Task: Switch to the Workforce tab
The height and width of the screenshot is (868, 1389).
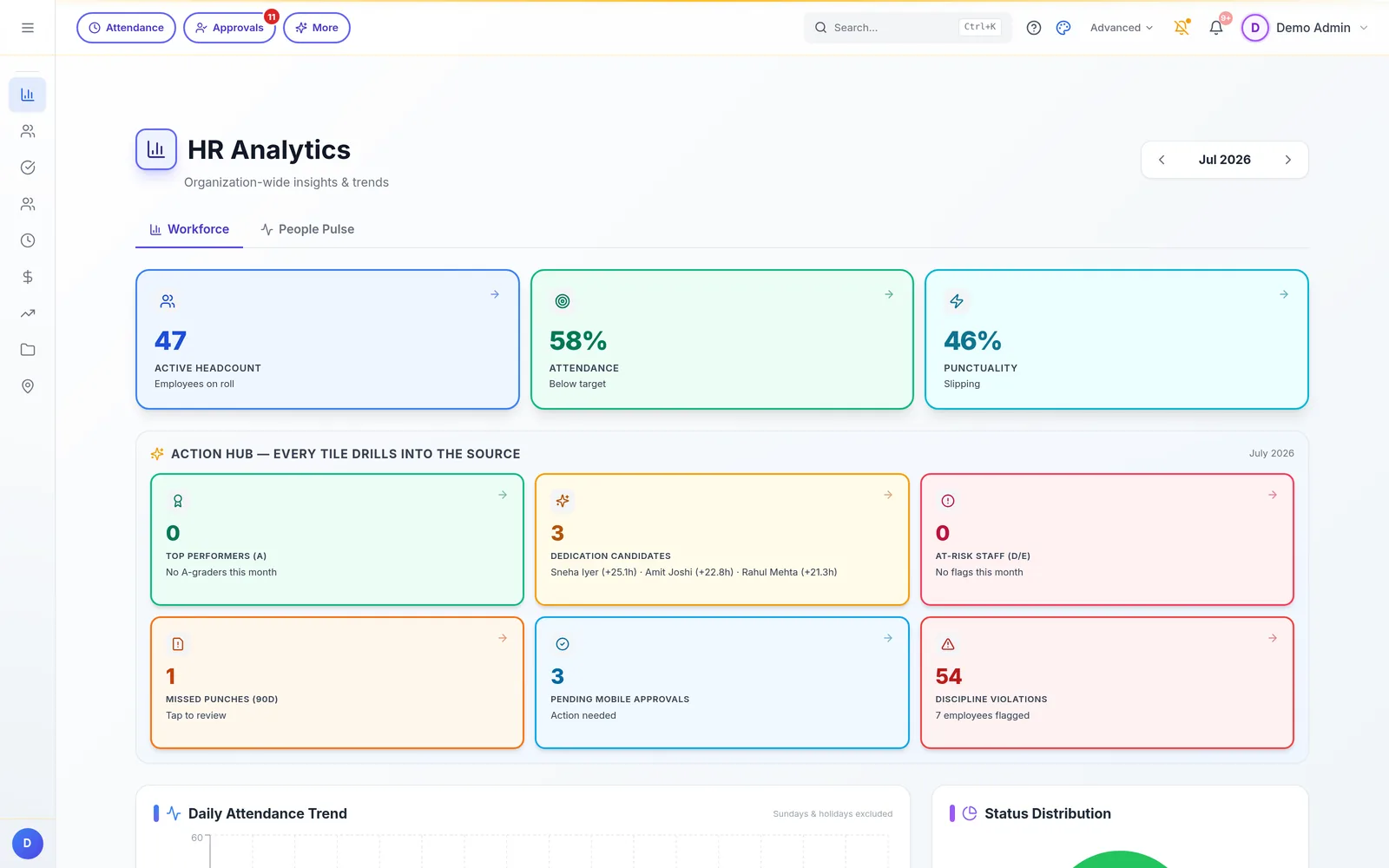Action: pyautogui.click(x=189, y=229)
